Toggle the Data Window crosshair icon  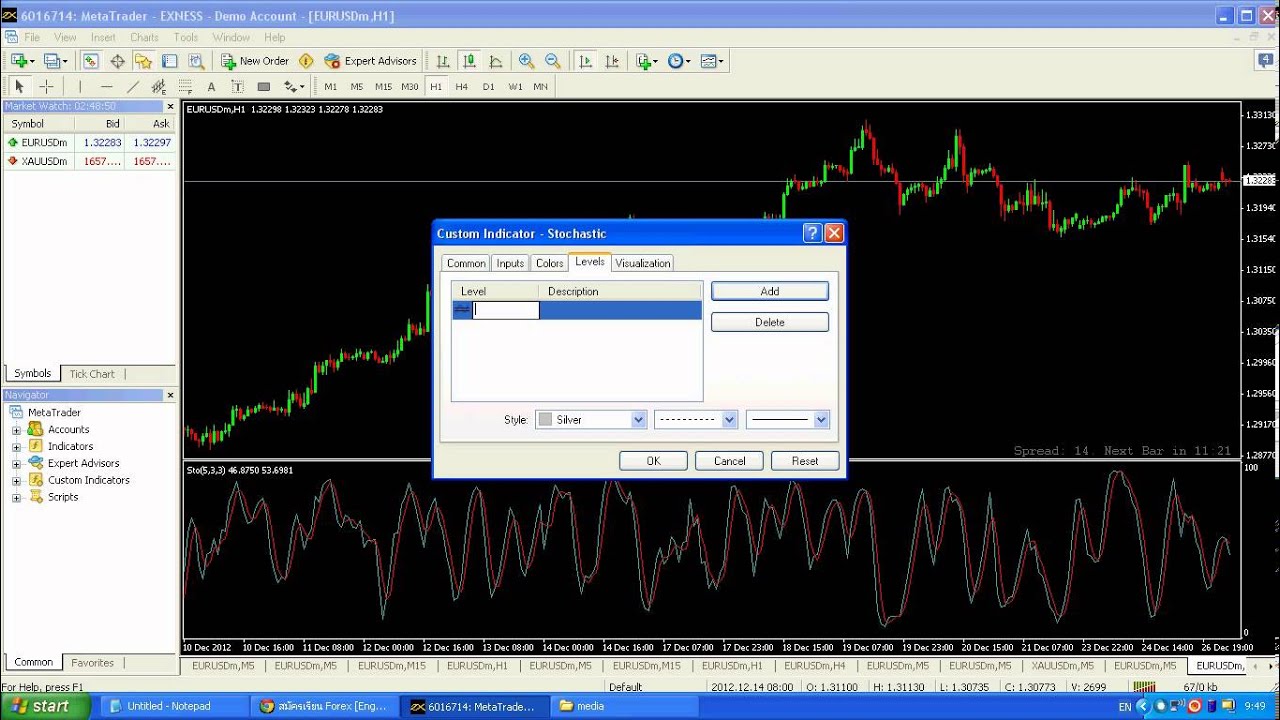[x=117, y=61]
